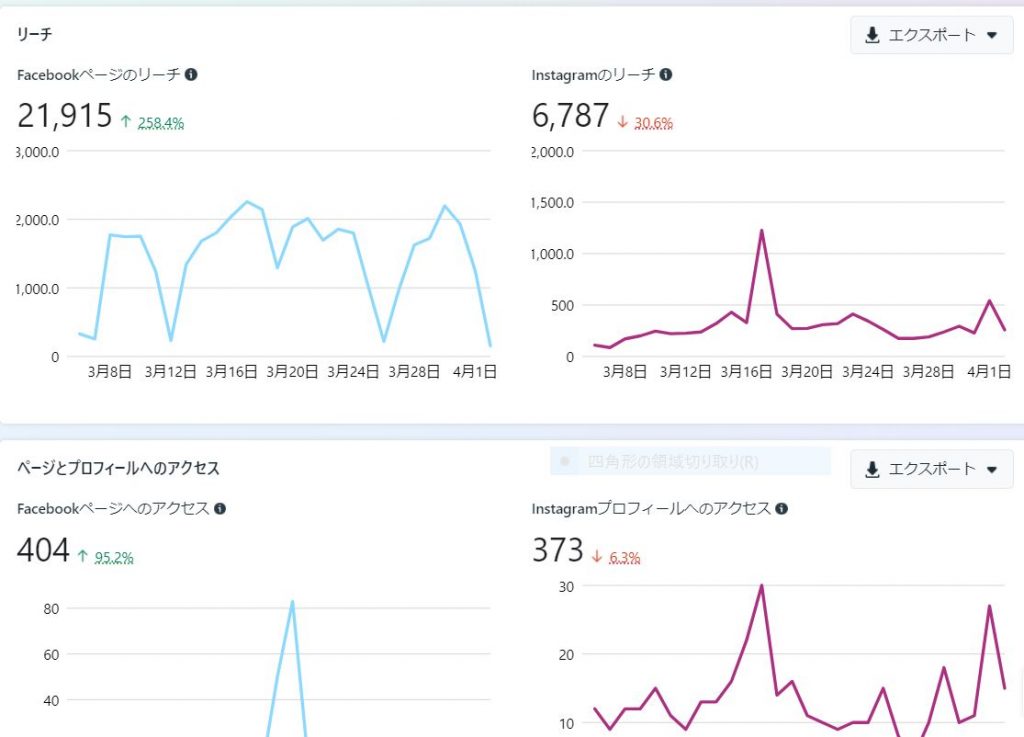The image size is (1024, 737).
Task: Click the red down arrow beside 373
Action: point(596,556)
